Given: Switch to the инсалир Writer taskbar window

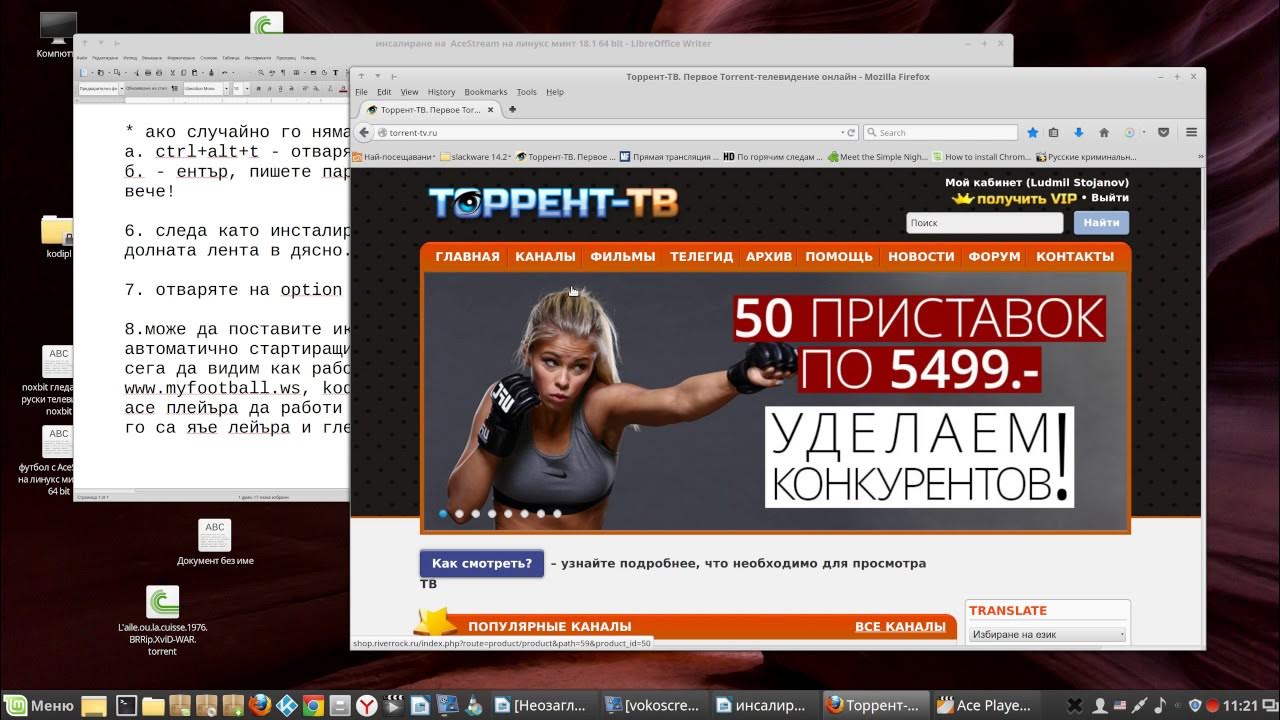Looking at the screenshot, I should pos(764,705).
